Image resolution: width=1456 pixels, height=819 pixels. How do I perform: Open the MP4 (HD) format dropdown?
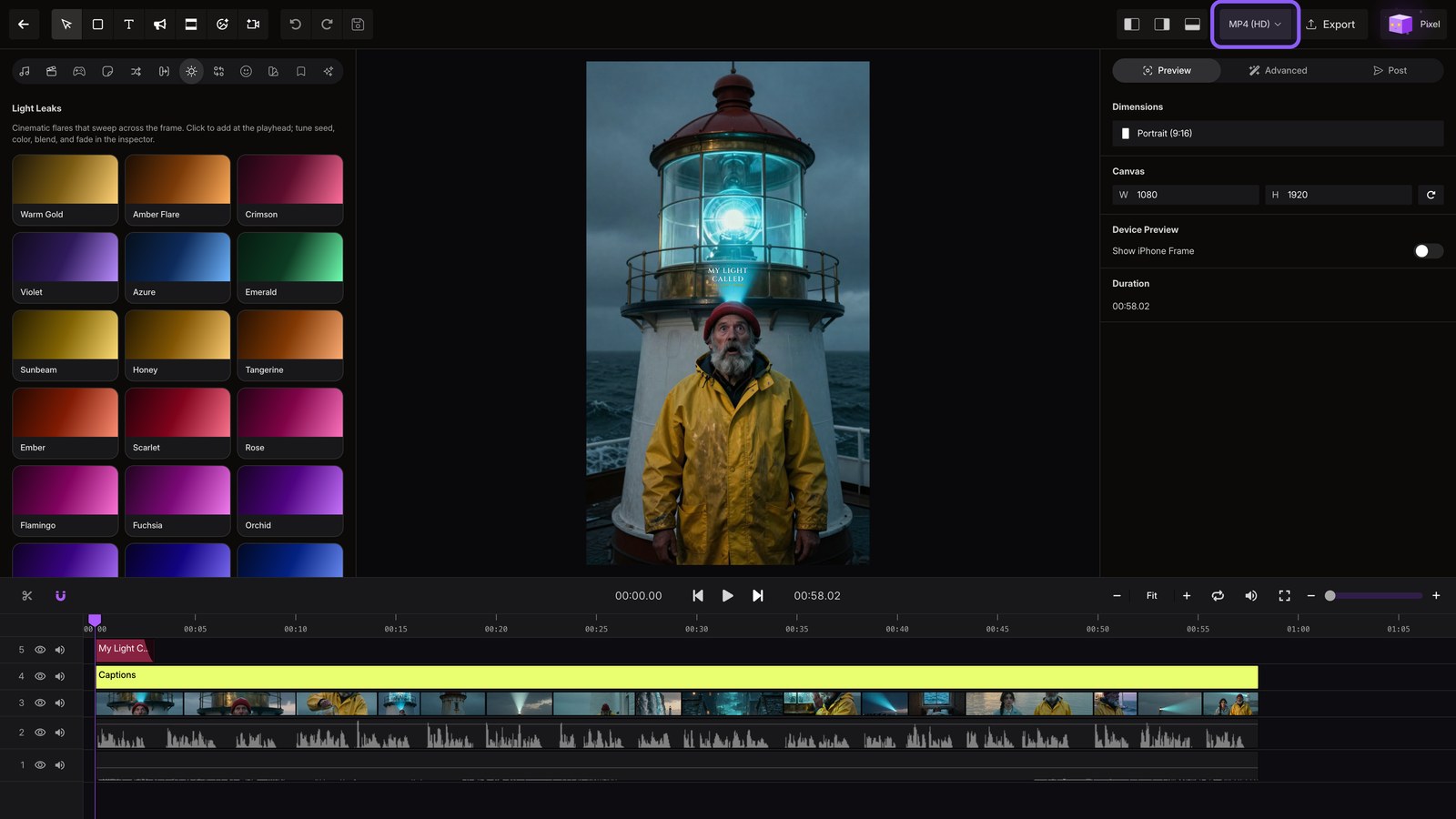tap(1254, 25)
